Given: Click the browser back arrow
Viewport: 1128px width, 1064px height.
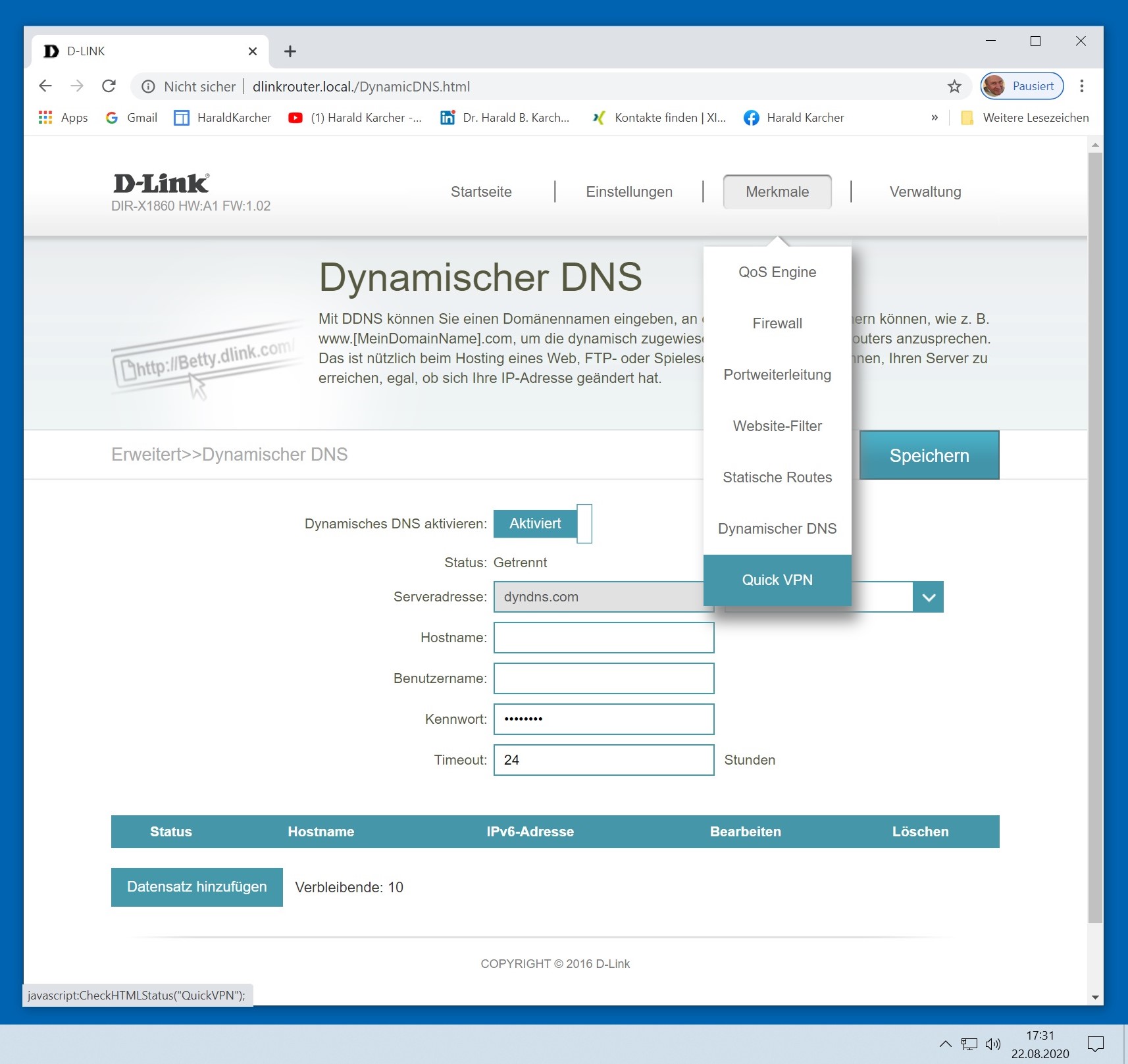Looking at the screenshot, I should 45,86.
